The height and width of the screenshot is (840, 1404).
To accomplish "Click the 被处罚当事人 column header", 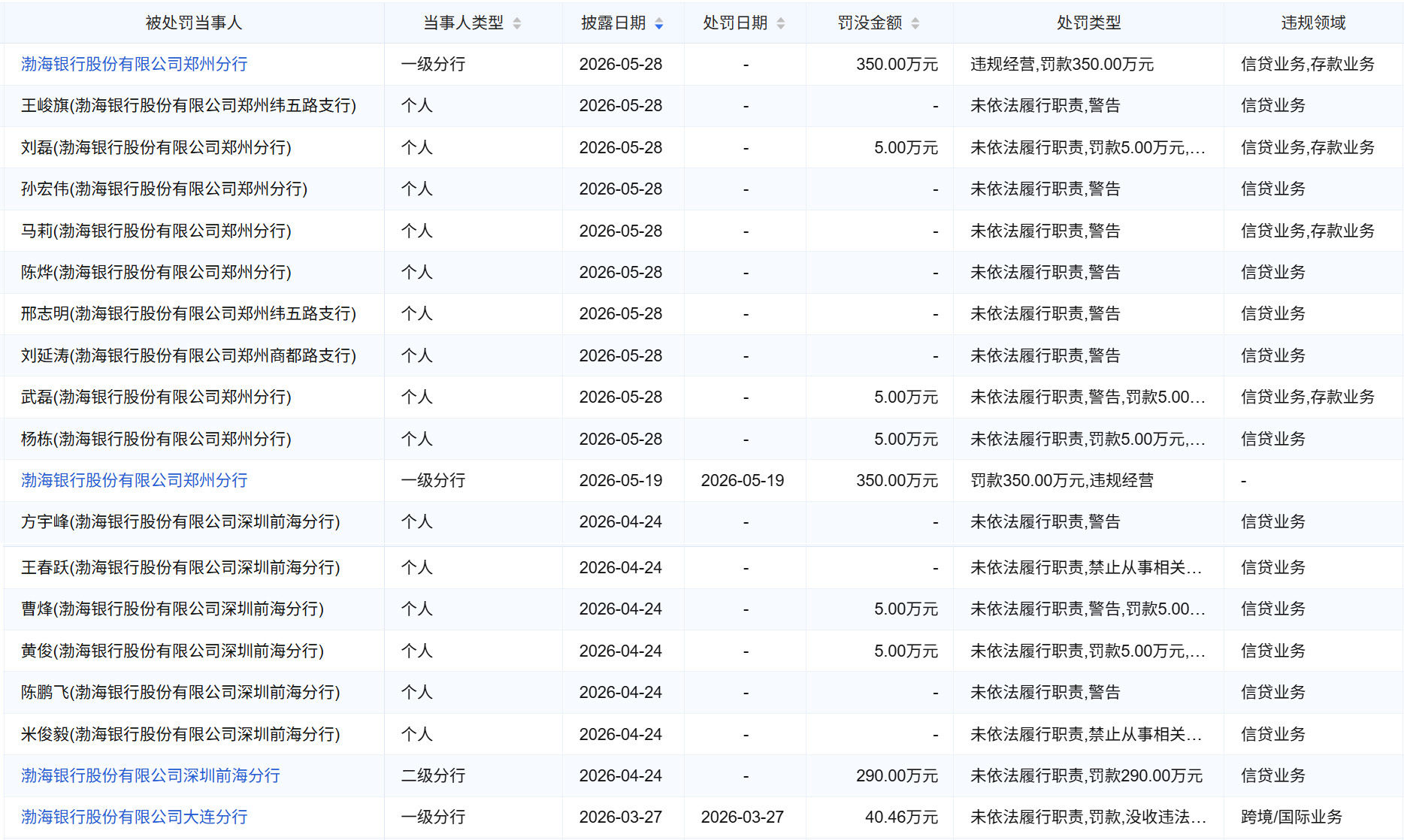I will [194, 23].
